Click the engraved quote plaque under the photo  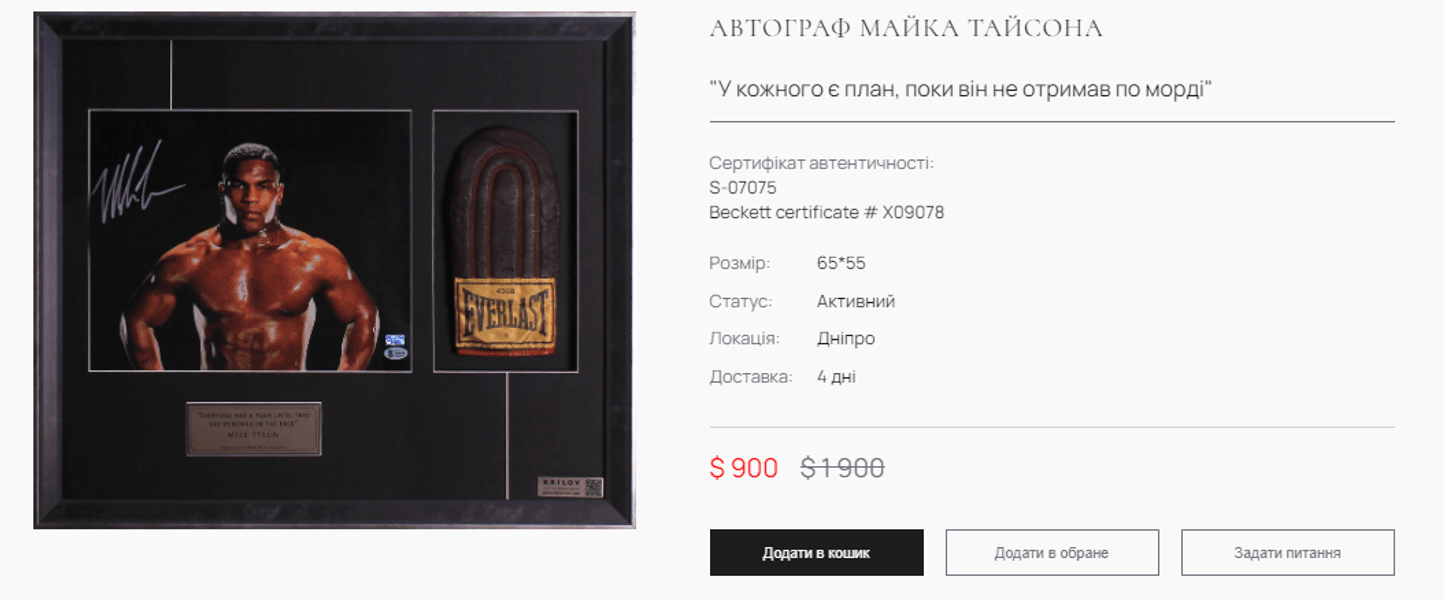254,428
